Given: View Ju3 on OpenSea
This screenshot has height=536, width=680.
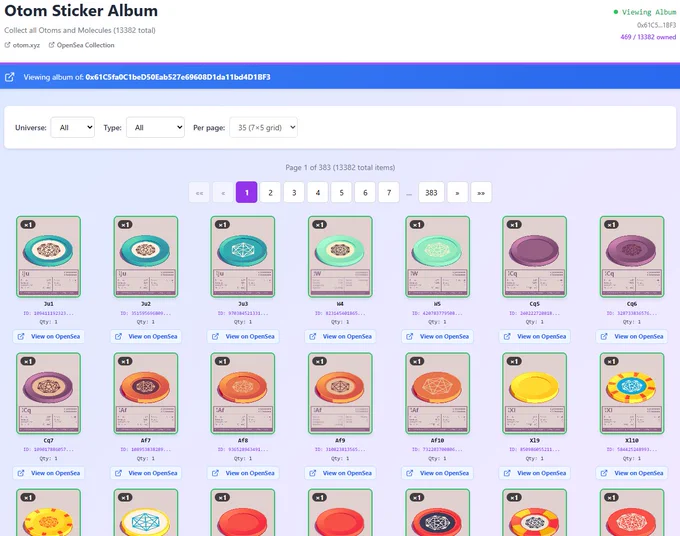Looking at the screenshot, I should (243, 337).
